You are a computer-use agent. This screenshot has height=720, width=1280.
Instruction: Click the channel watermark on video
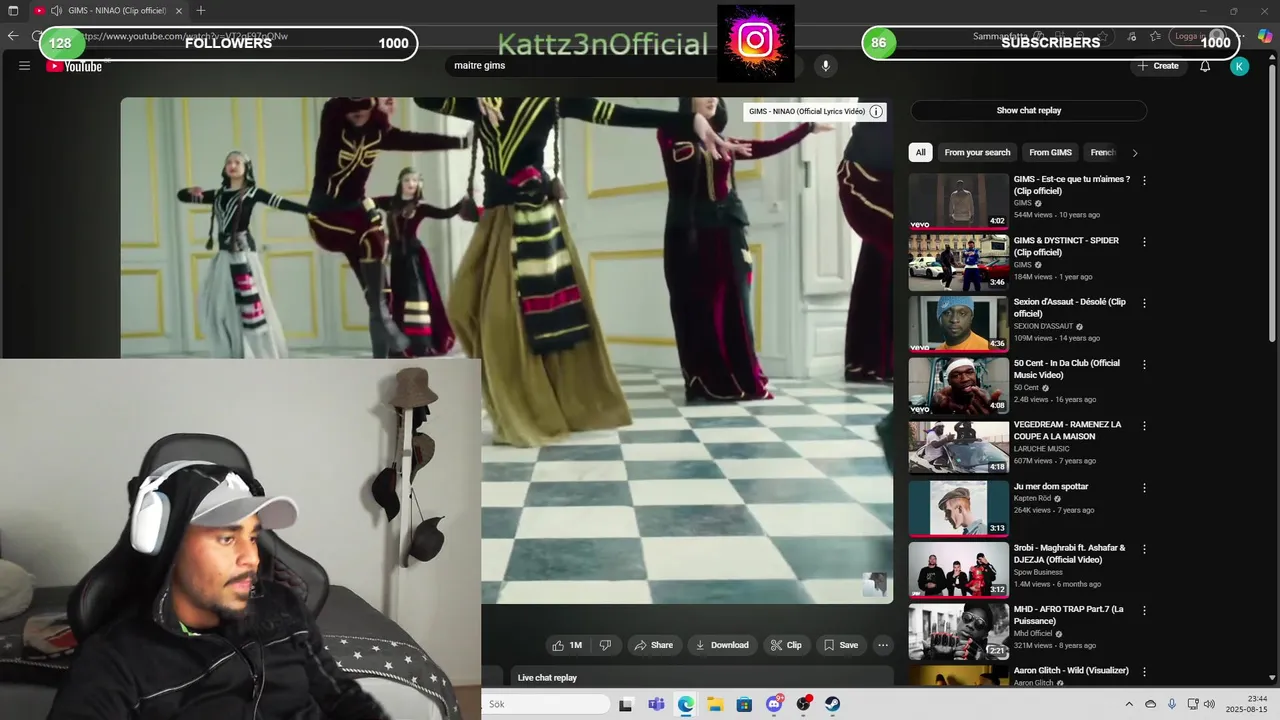[874, 584]
